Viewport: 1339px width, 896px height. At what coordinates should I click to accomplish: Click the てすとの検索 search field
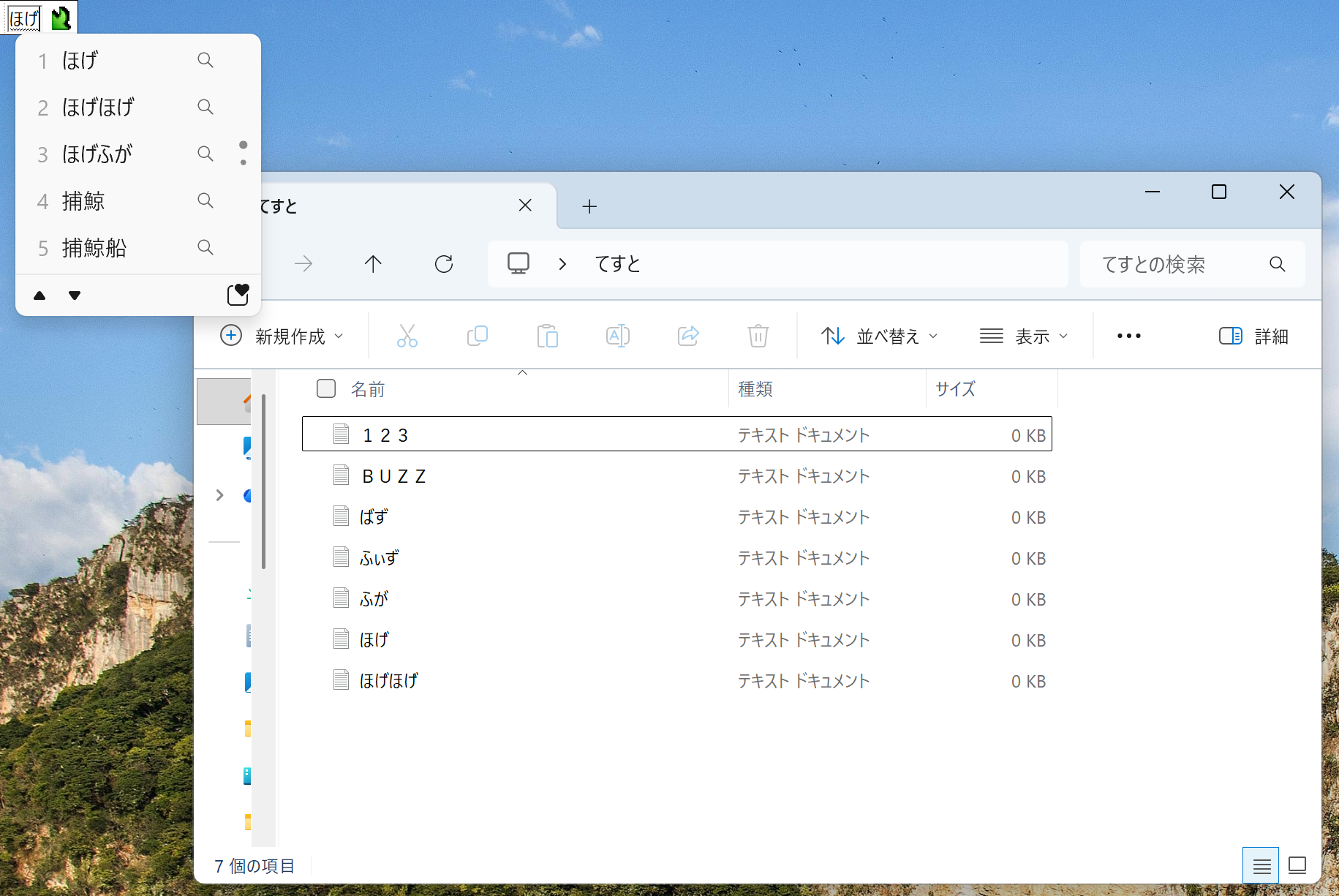click(1192, 264)
